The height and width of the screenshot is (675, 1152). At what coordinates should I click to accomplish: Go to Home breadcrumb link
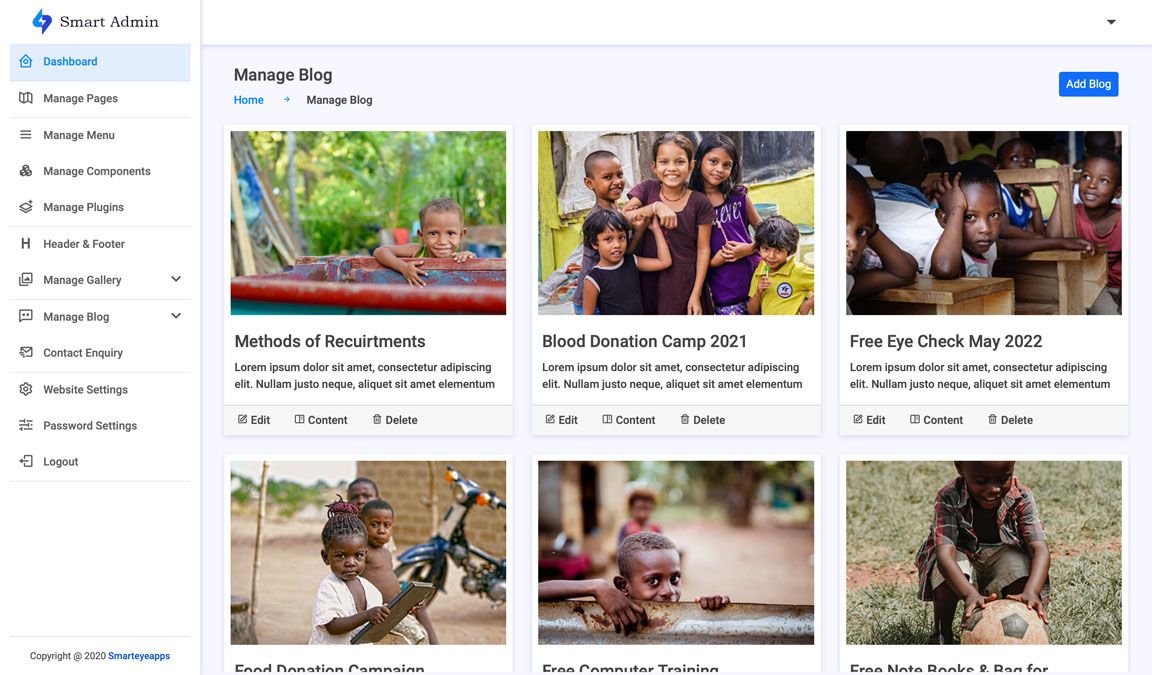click(249, 100)
